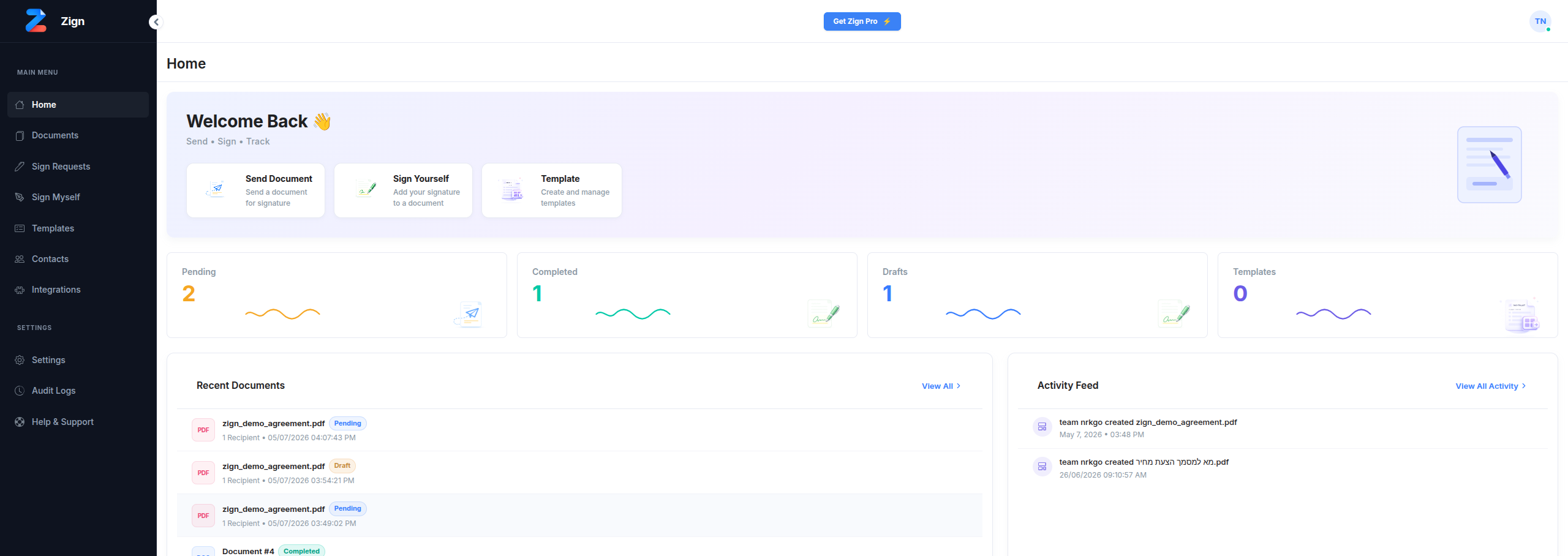Open Audit Logs menu item

pyautogui.click(x=78, y=391)
